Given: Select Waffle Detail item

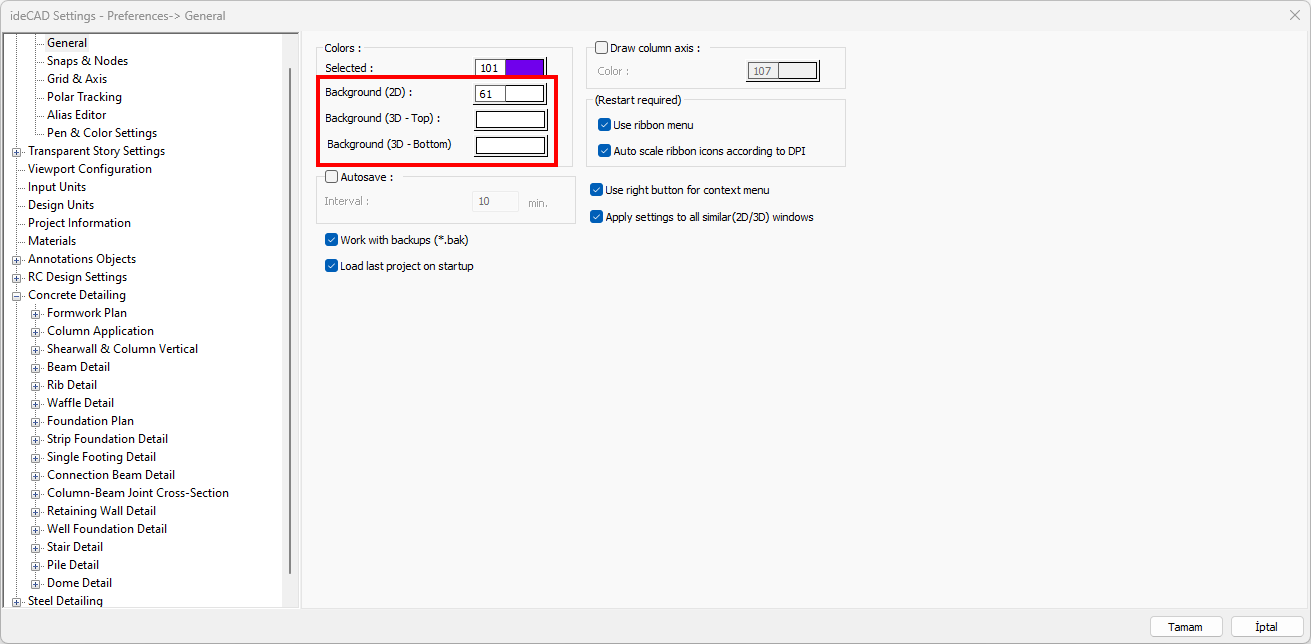Looking at the screenshot, I should click(x=80, y=403).
